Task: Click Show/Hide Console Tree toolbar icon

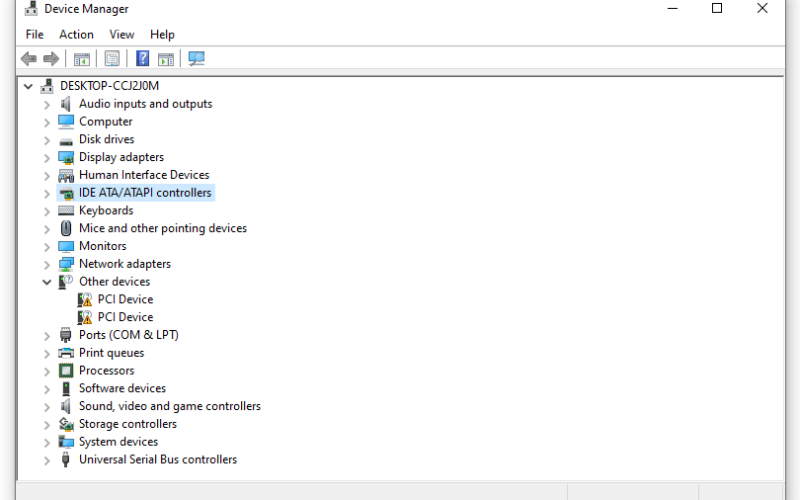Action: tap(82, 59)
